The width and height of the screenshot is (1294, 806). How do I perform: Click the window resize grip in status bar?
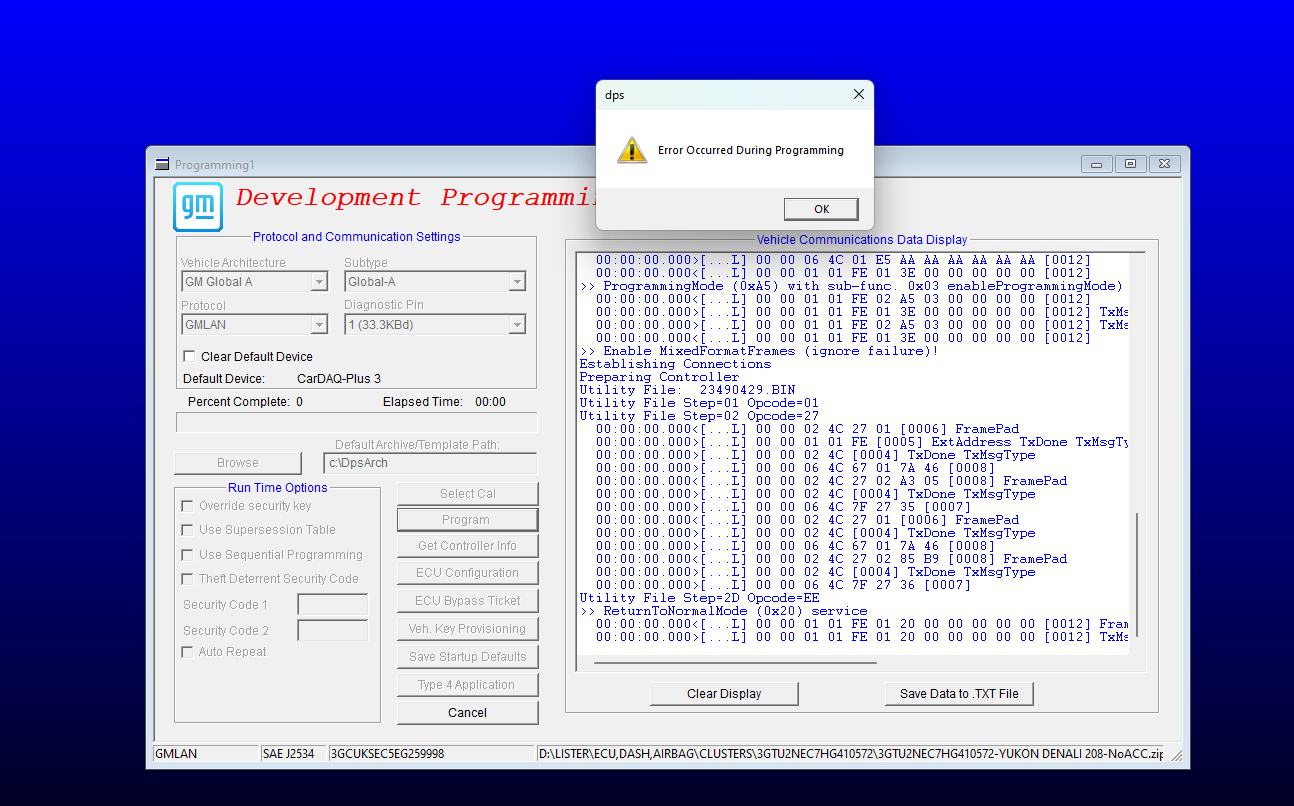[x=1177, y=755]
